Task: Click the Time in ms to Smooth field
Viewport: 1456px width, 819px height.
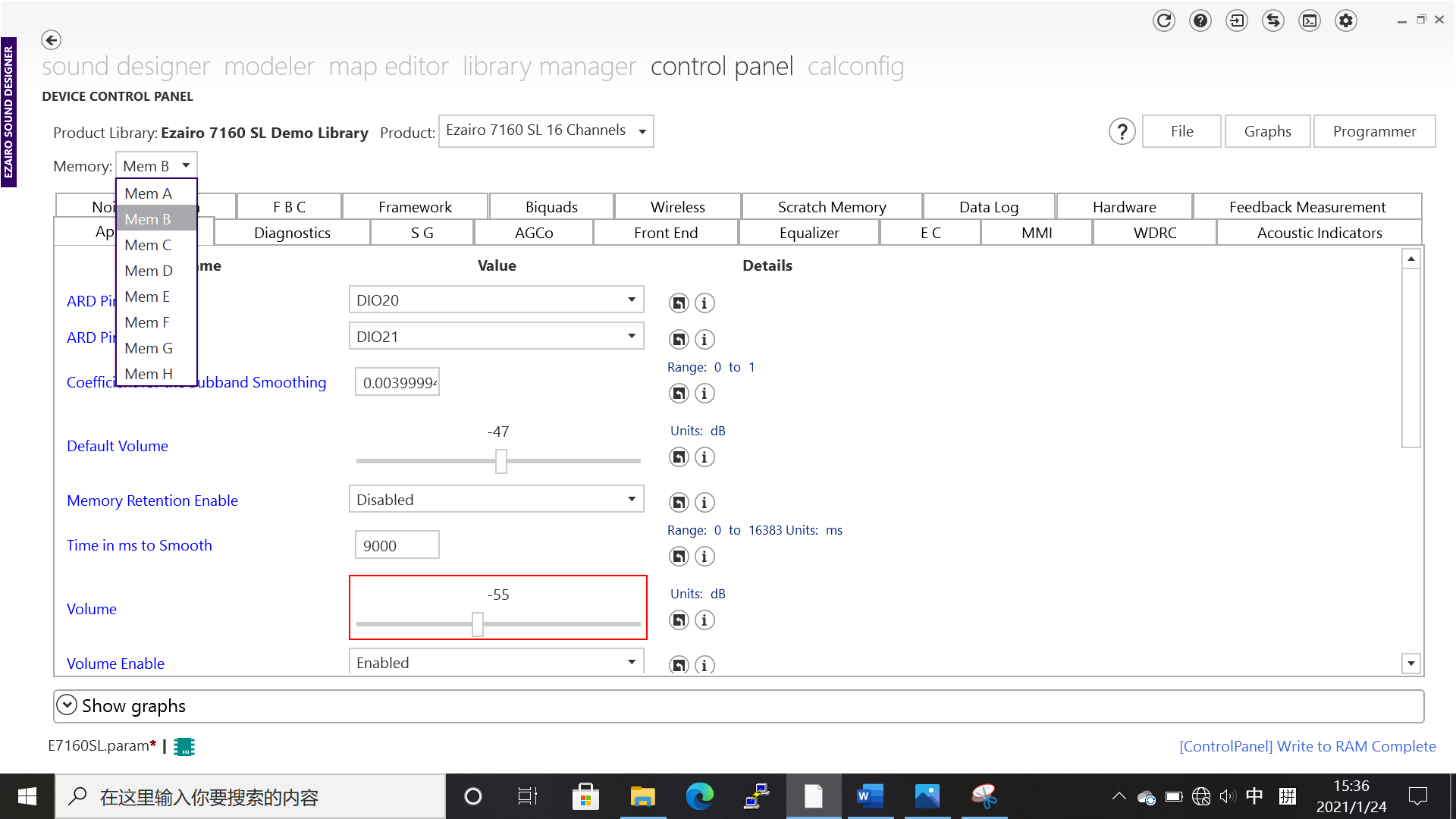Action: [397, 545]
